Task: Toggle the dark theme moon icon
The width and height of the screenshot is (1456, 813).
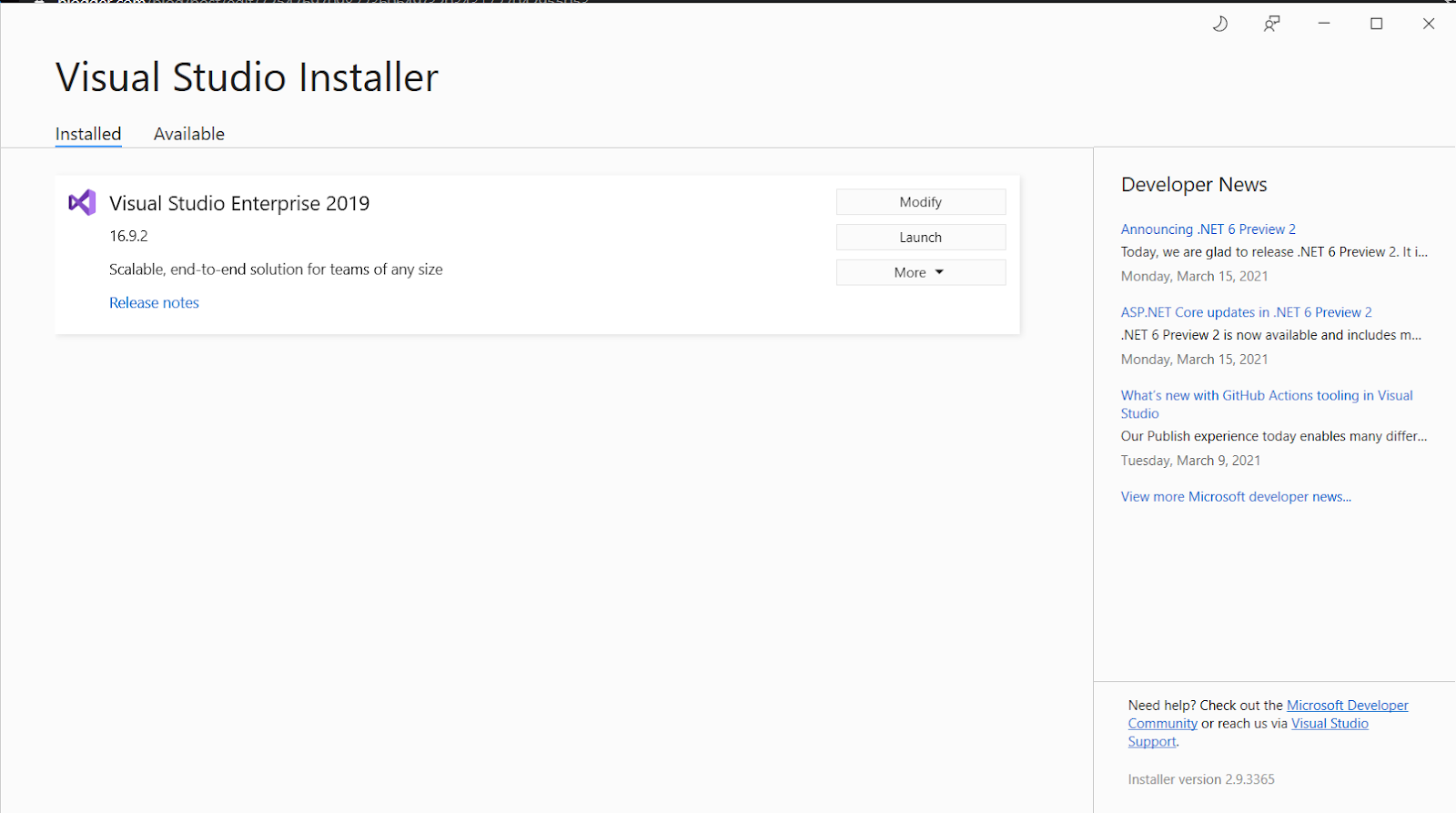Action: 1219,24
